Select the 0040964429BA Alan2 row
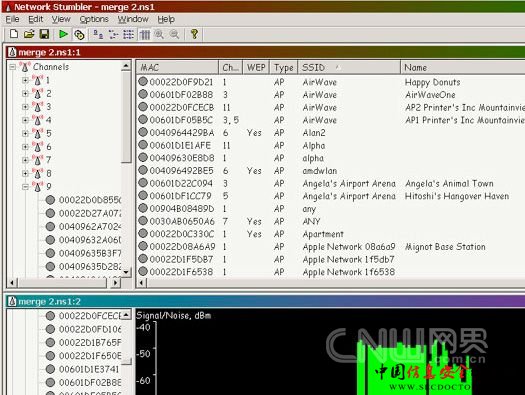 (330, 133)
